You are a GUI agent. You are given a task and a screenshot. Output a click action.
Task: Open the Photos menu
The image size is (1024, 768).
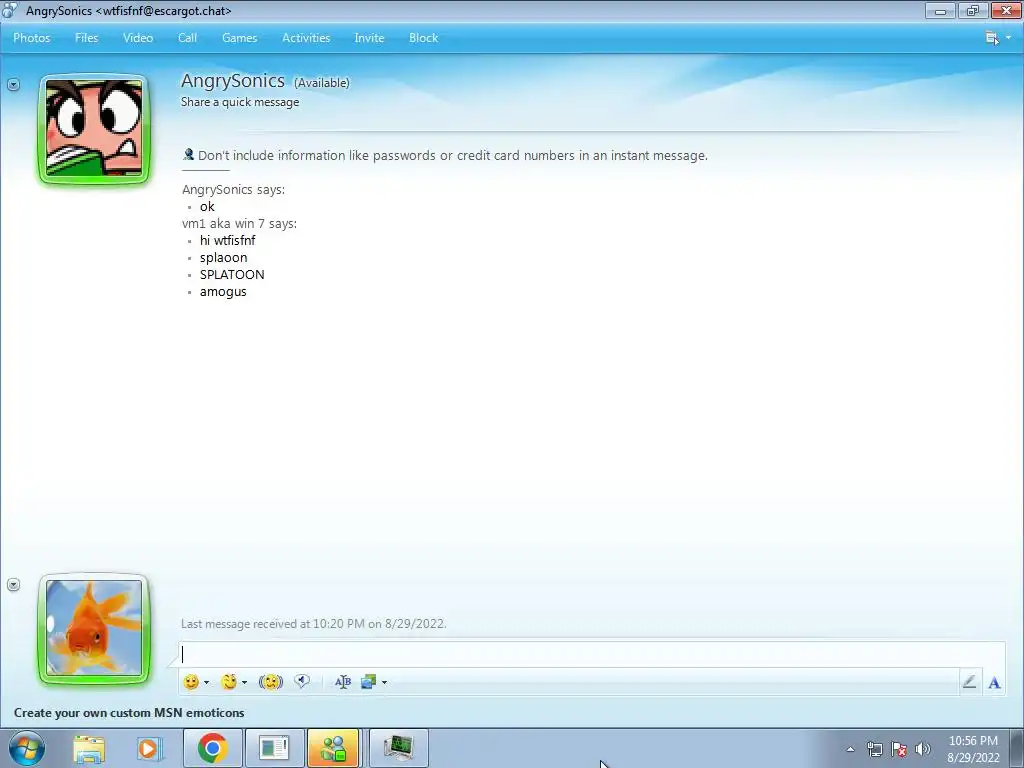point(31,38)
